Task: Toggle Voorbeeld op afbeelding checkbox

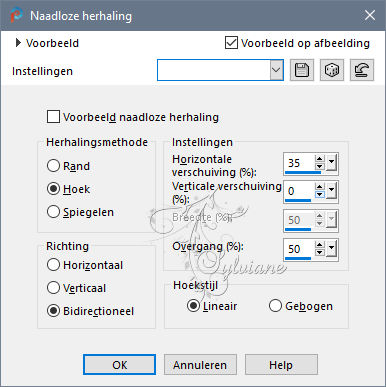Action: 231,43
